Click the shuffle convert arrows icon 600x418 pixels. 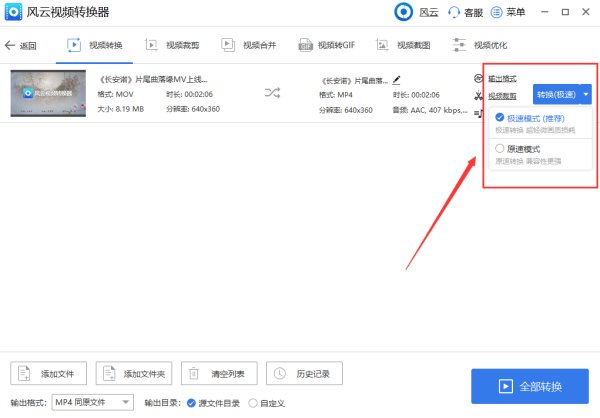pyautogui.click(x=272, y=93)
